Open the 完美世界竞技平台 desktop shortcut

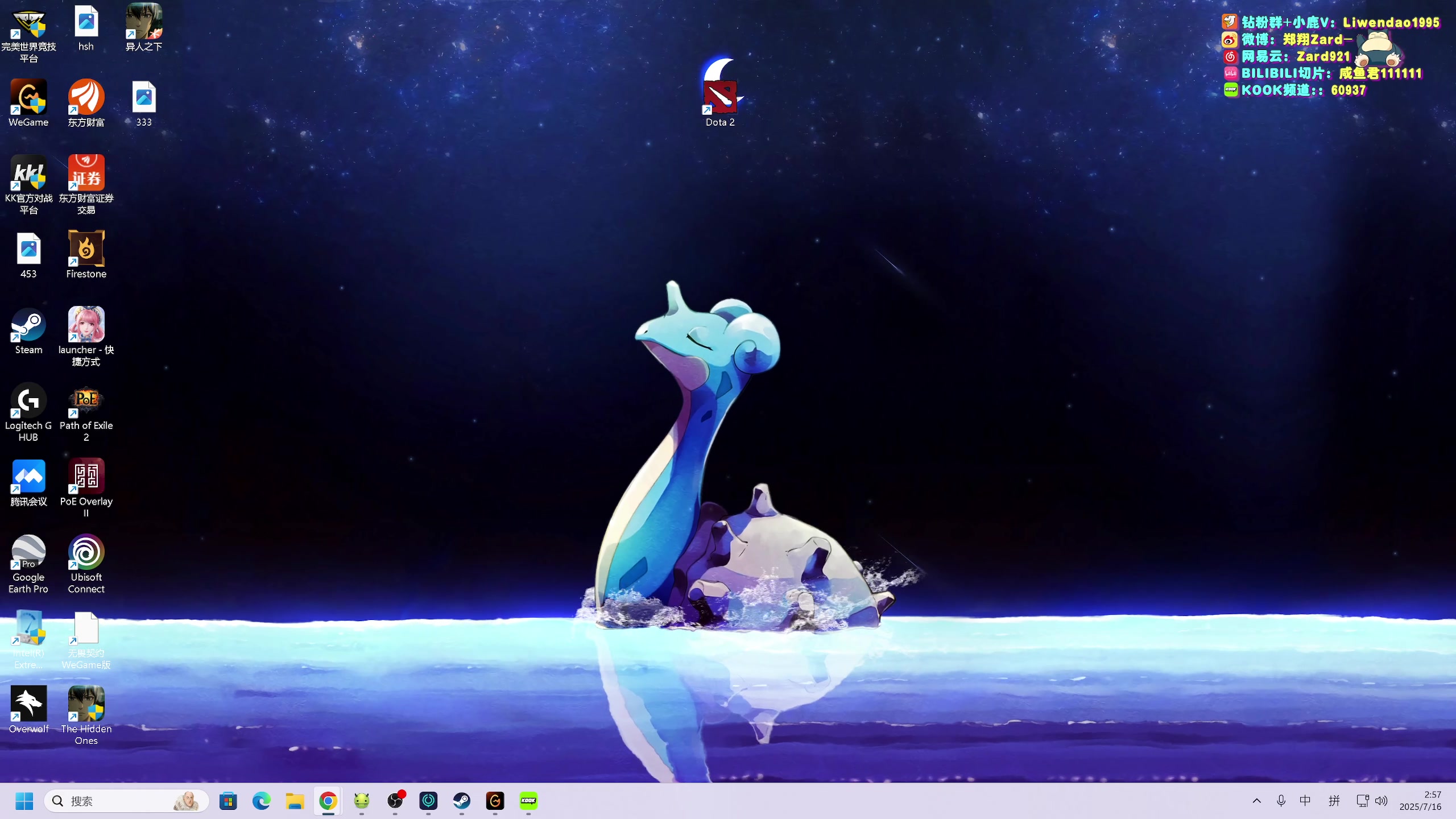pyautogui.click(x=28, y=34)
